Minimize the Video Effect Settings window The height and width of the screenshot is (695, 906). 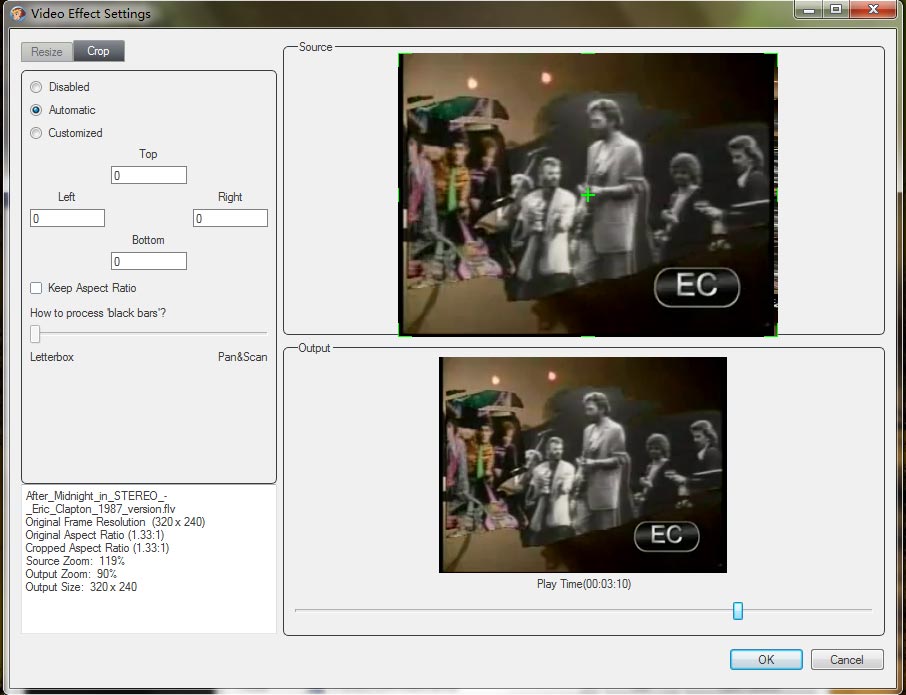coord(809,10)
